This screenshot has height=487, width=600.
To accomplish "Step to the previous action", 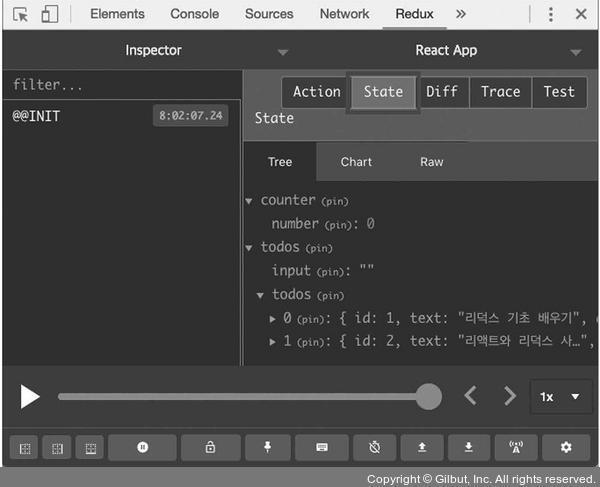I will click(x=470, y=396).
